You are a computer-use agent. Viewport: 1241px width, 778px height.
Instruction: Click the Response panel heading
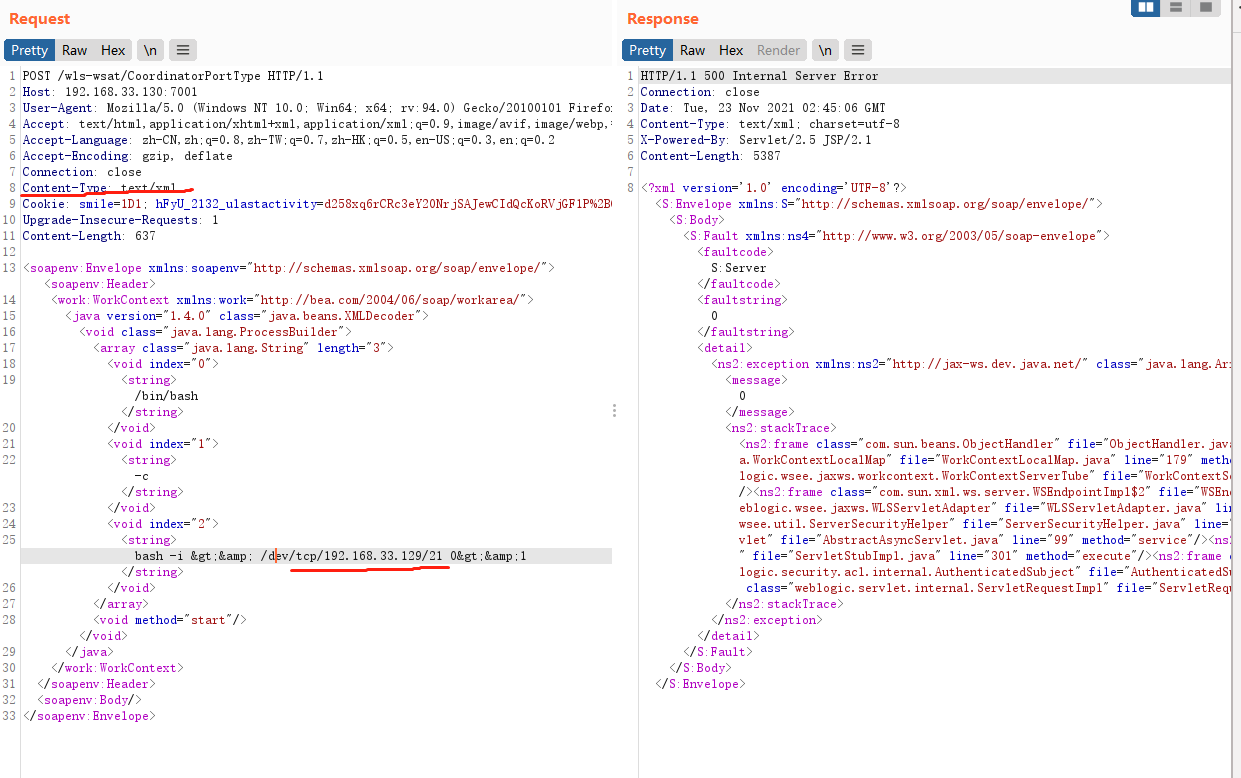click(663, 19)
